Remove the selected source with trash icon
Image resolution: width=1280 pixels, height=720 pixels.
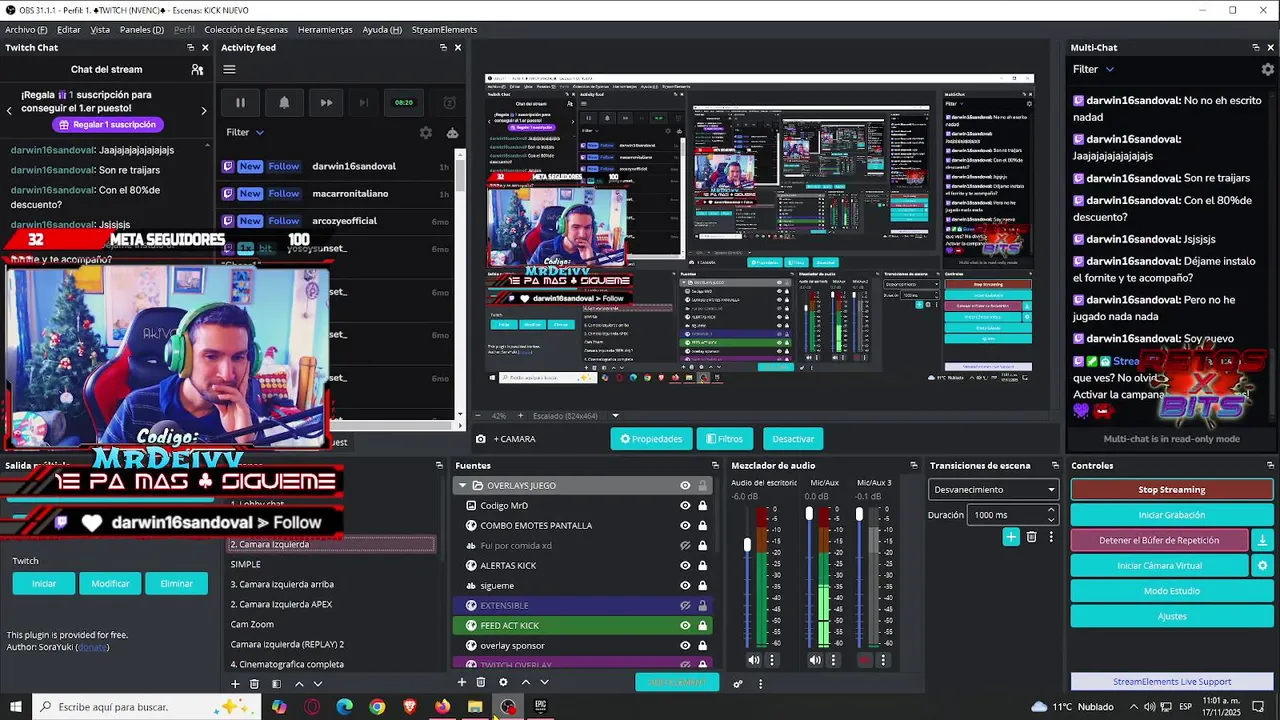(x=481, y=682)
